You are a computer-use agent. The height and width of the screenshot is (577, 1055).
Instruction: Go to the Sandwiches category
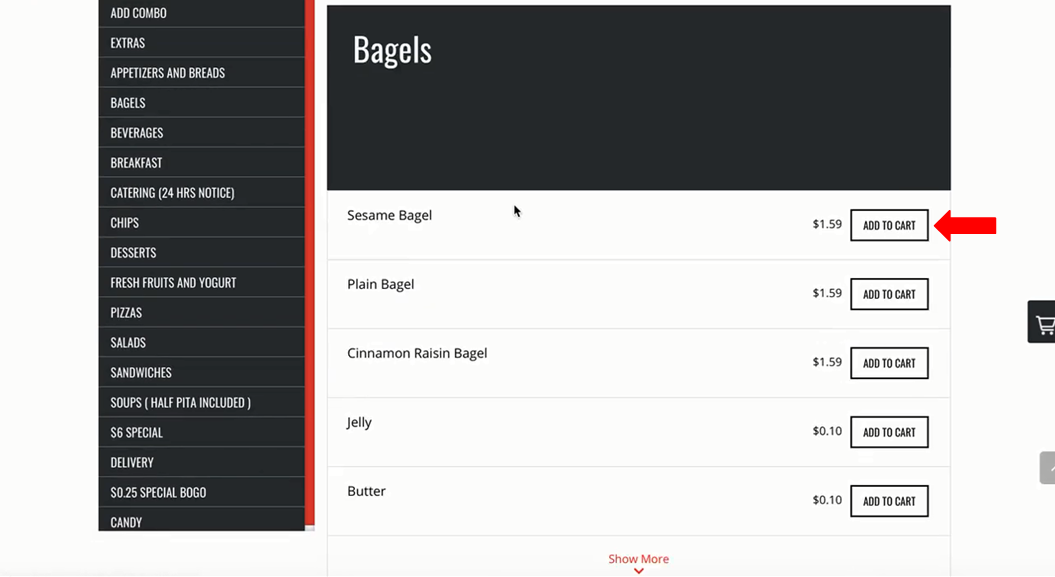pyautogui.click(x=201, y=373)
